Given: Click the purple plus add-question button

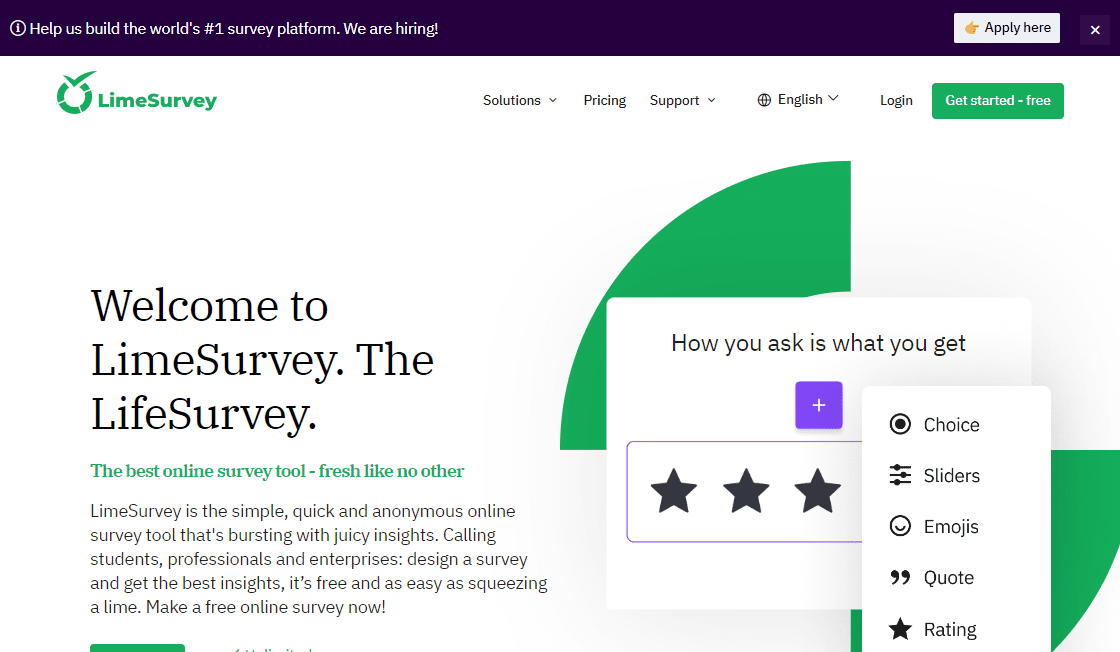Looking at the screenshot, I should tap(819, 405).
